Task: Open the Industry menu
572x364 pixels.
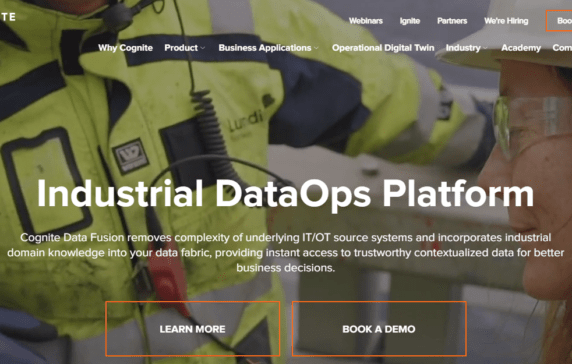Action: (463, 48)
